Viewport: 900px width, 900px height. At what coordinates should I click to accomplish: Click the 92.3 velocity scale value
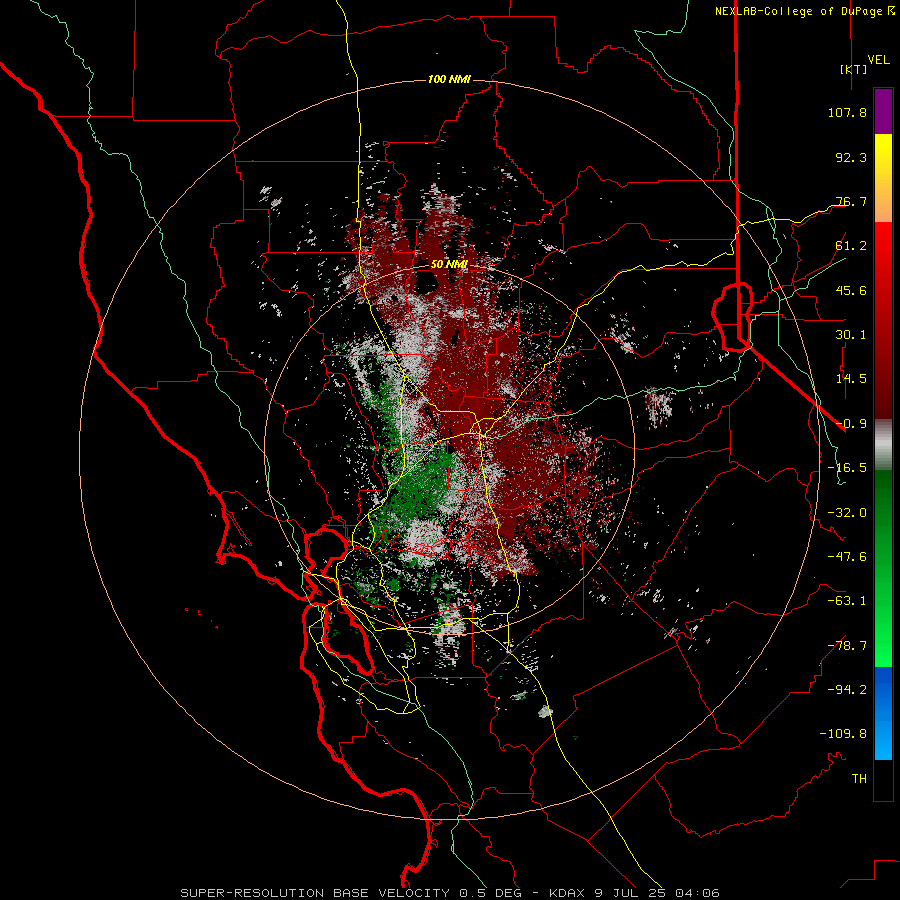pos(851,157)
